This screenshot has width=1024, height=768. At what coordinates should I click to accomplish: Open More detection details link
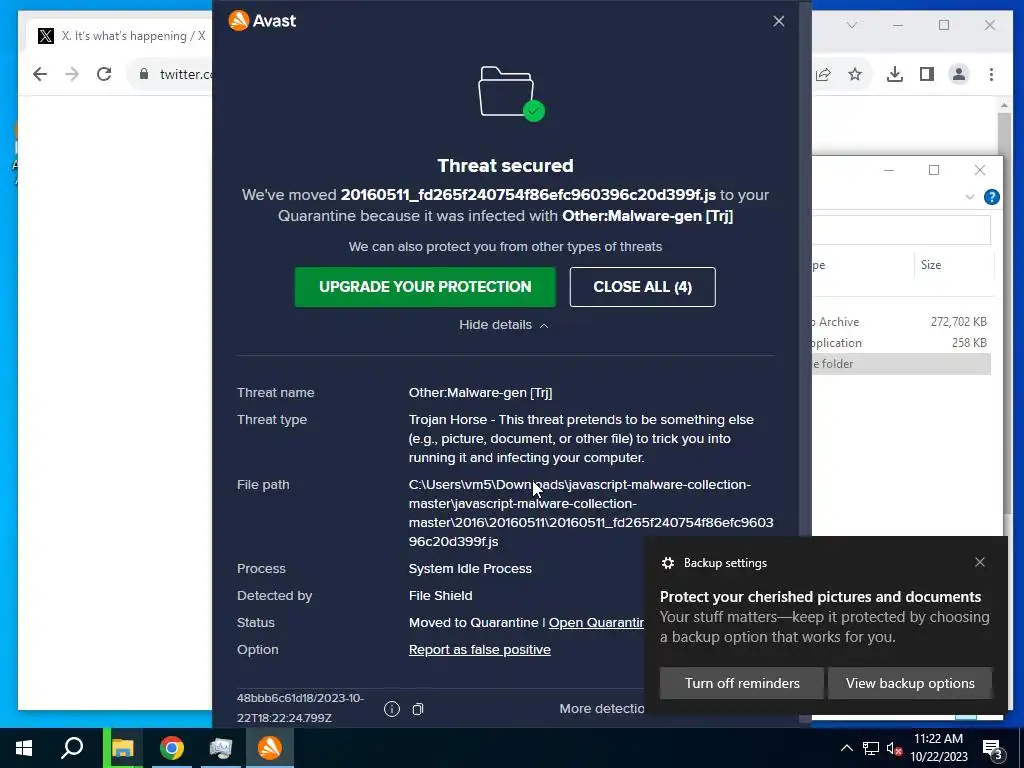[x=601, y=709]
